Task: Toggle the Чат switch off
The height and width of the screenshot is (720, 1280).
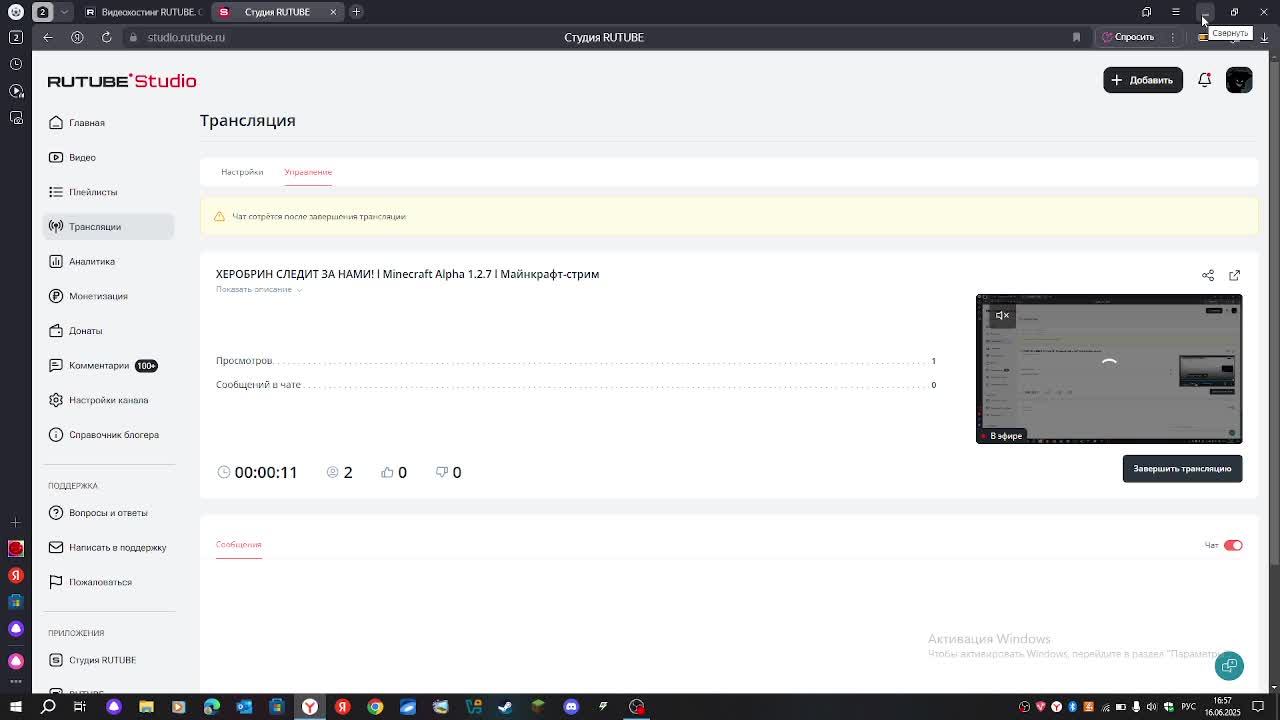Action: [1233, 546]
